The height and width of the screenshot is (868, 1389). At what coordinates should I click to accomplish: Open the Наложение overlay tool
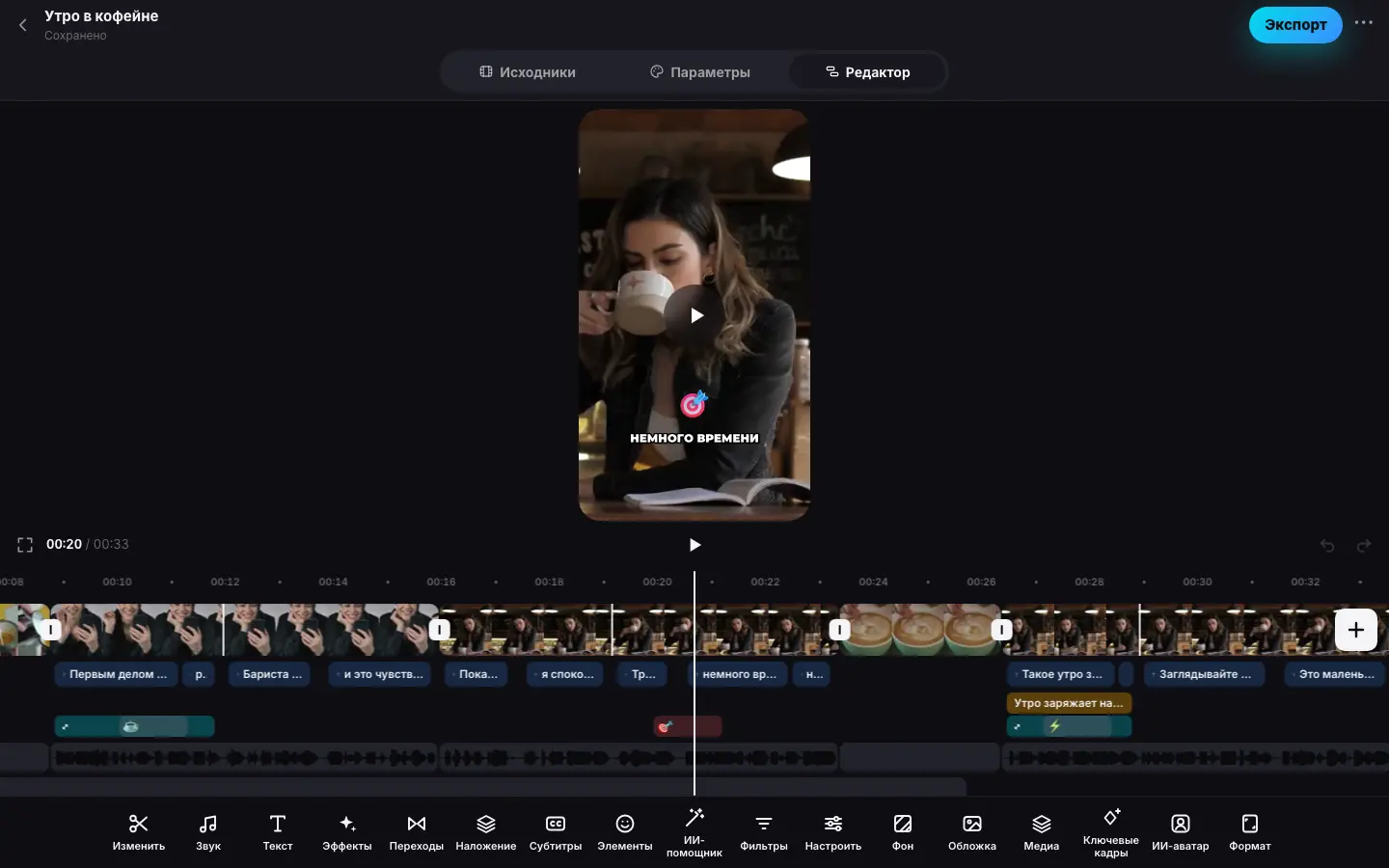coord(486,832)
